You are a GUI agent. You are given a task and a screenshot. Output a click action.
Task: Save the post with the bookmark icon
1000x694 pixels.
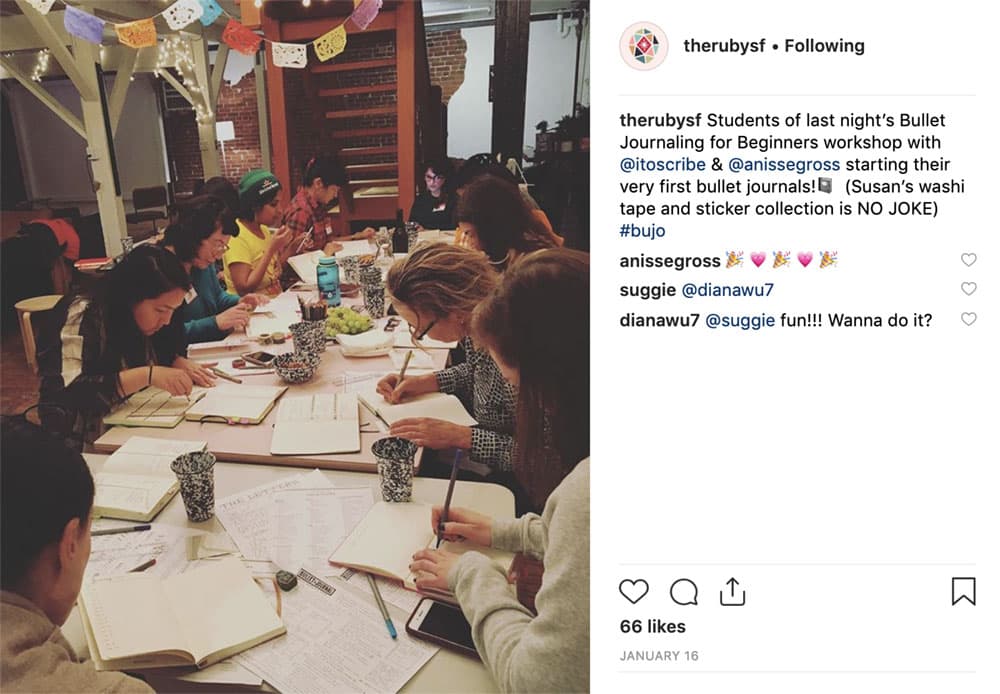pyautogui.click(x=963, y=591)
